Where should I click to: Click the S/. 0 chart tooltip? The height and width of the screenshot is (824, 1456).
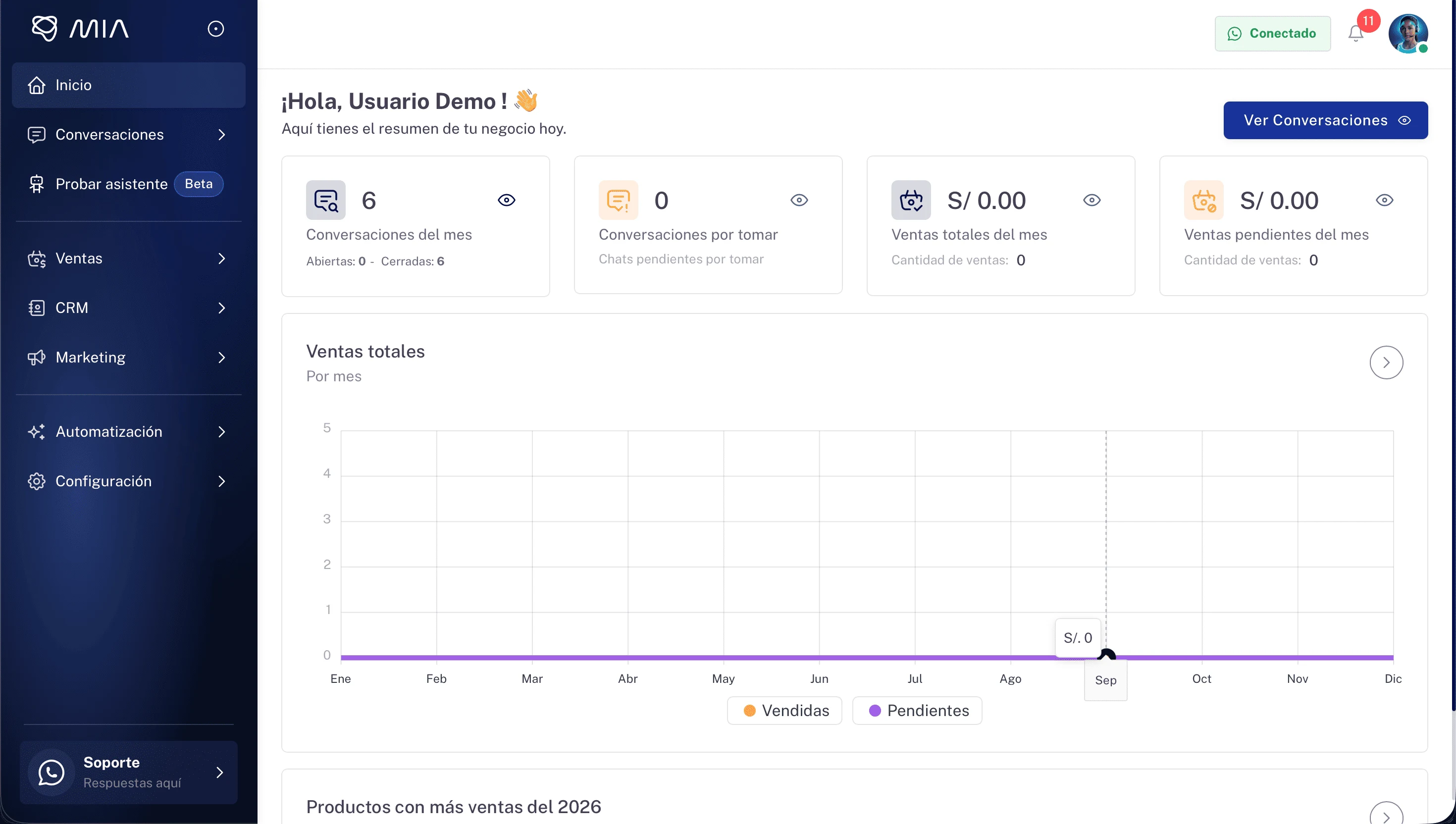click(x=1078, y=638)
